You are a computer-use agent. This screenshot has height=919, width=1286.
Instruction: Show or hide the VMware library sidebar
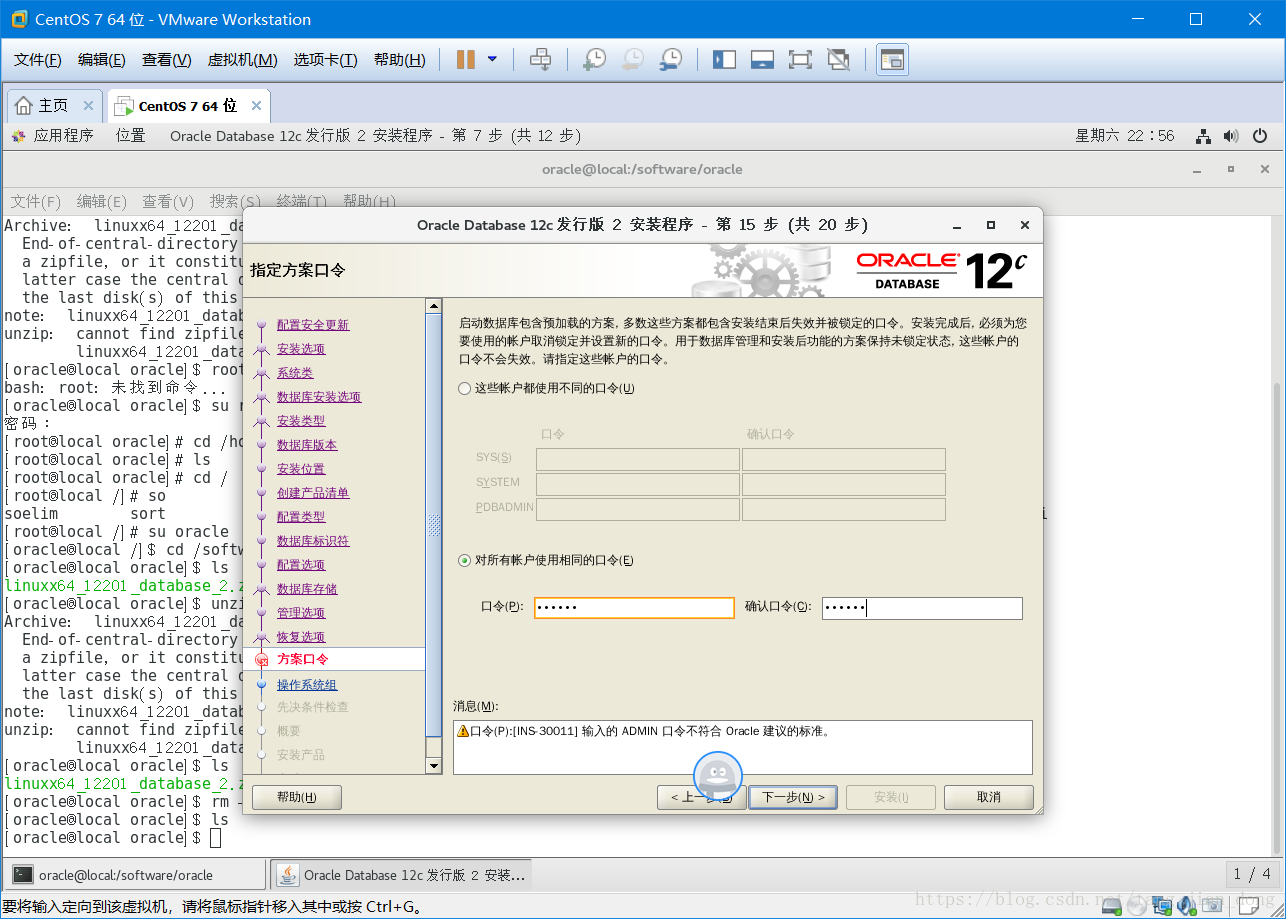click(724, 60)
